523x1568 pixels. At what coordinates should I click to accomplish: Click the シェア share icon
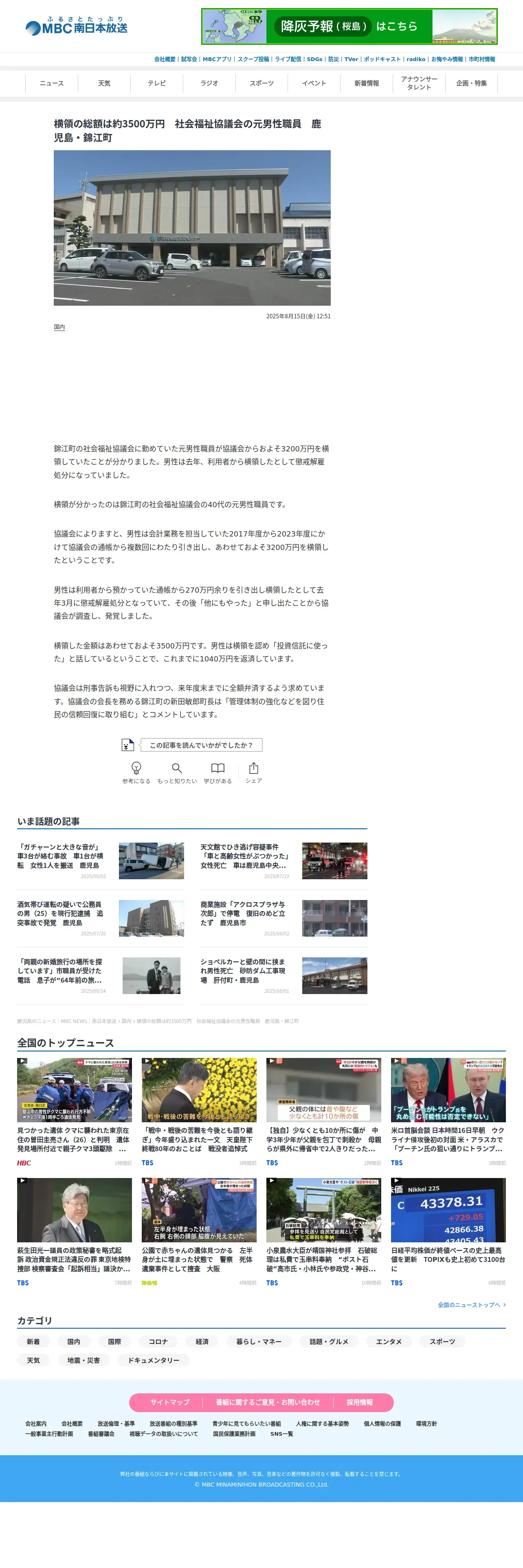point(254,768)
